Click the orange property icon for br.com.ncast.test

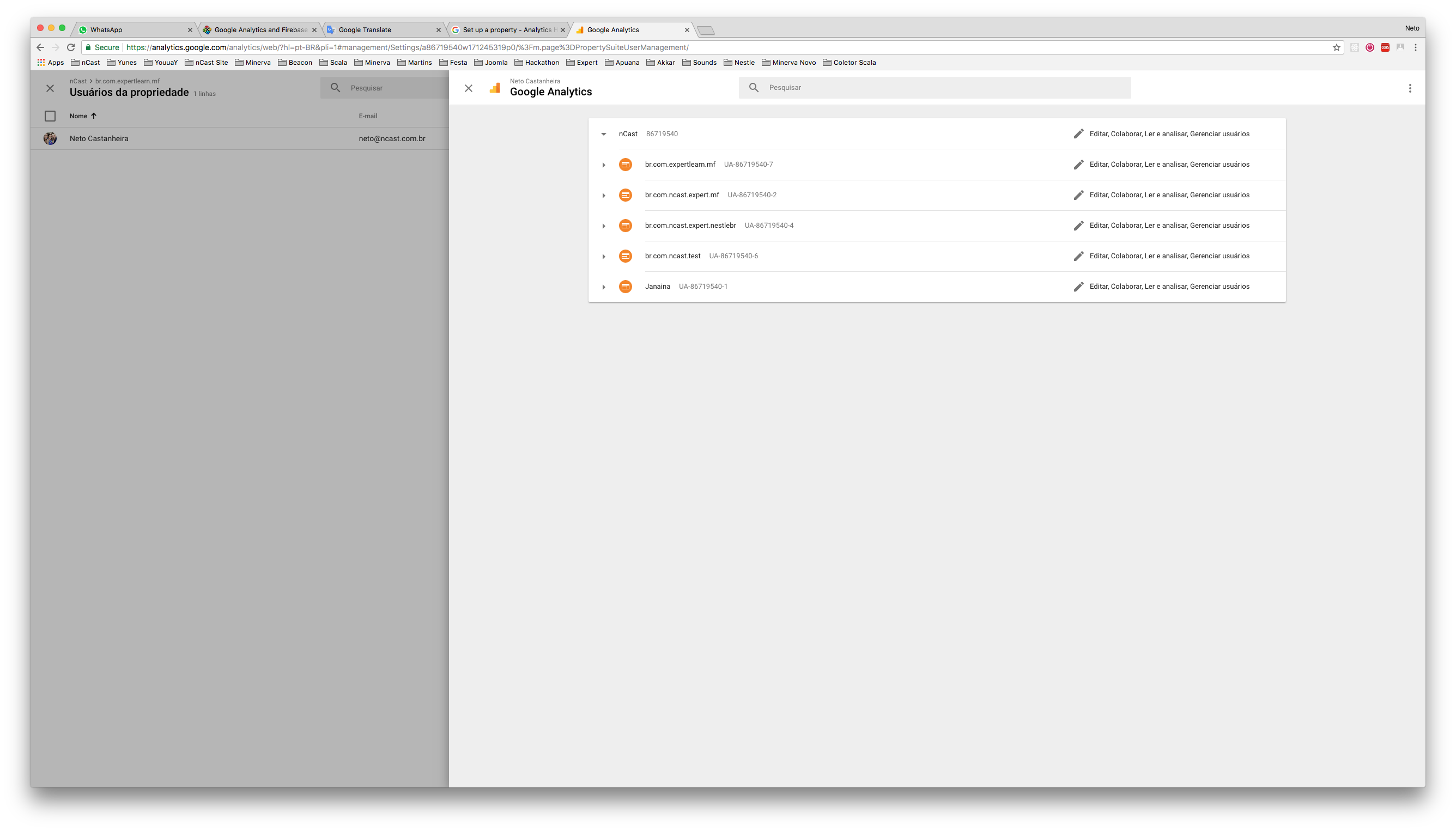(625, 256)
